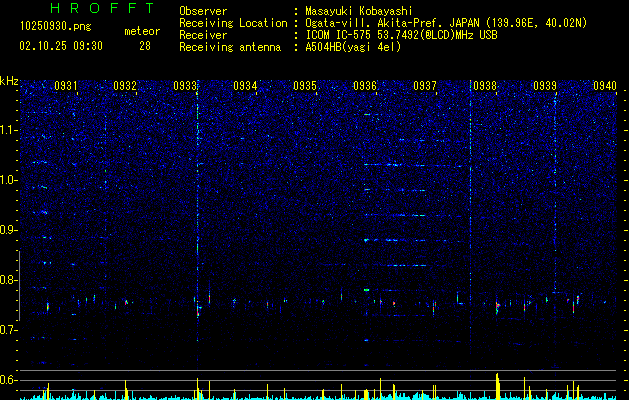
Task: Click the A504HB(yagi 4el) antenna text
Action: (353, 47)
